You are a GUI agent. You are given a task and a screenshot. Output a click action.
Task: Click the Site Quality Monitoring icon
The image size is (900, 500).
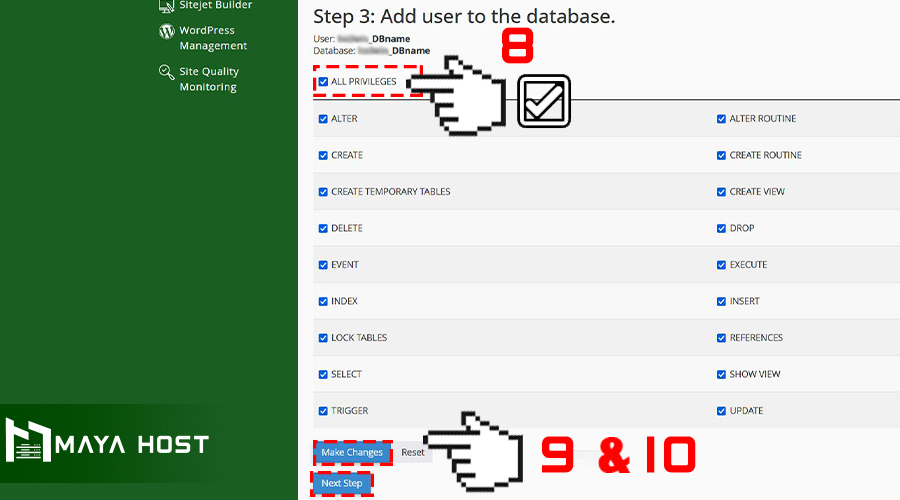tap(166, 72)
